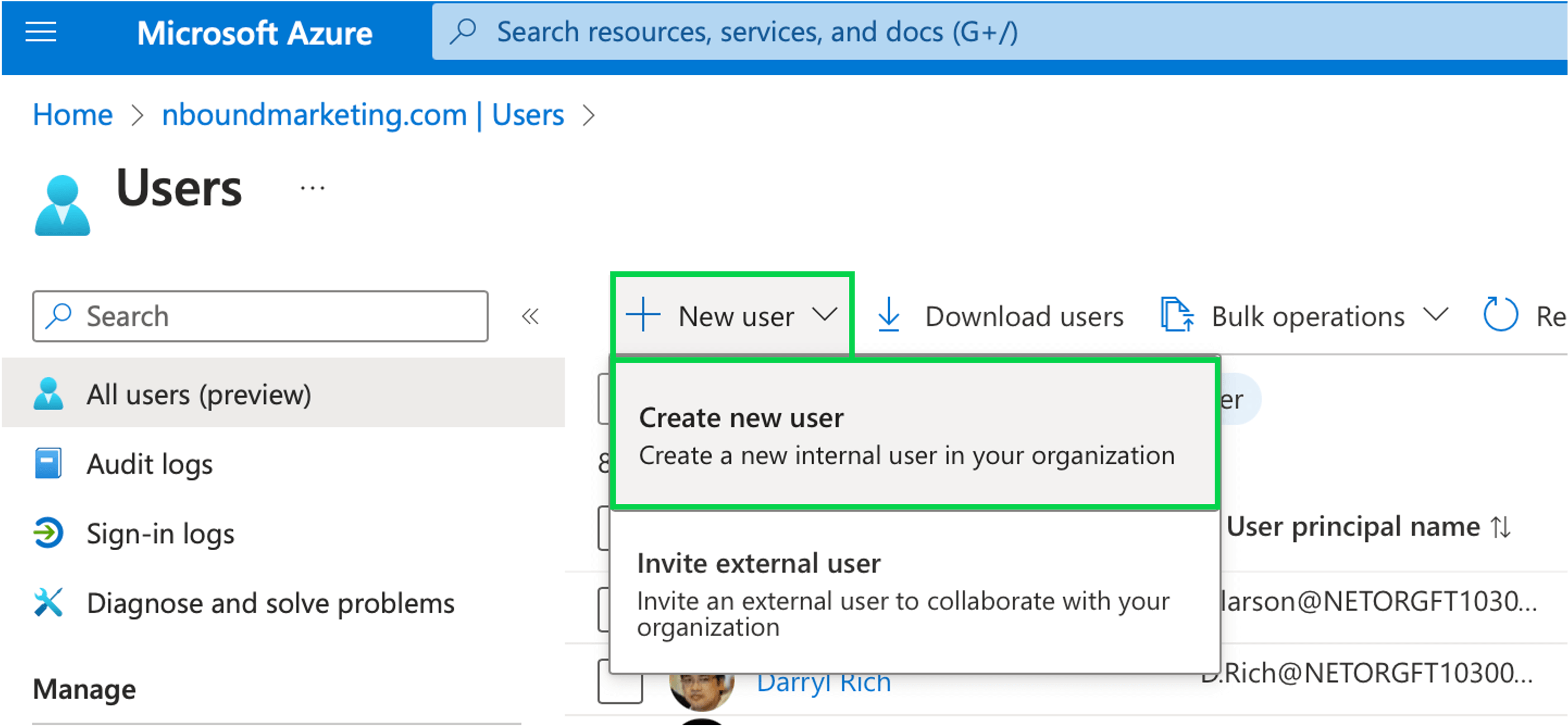This screenshot has height=726, width=1568.
Task: Go to Home via the breadcrumb
Action: pyautogui.click(x=73, y=114)
